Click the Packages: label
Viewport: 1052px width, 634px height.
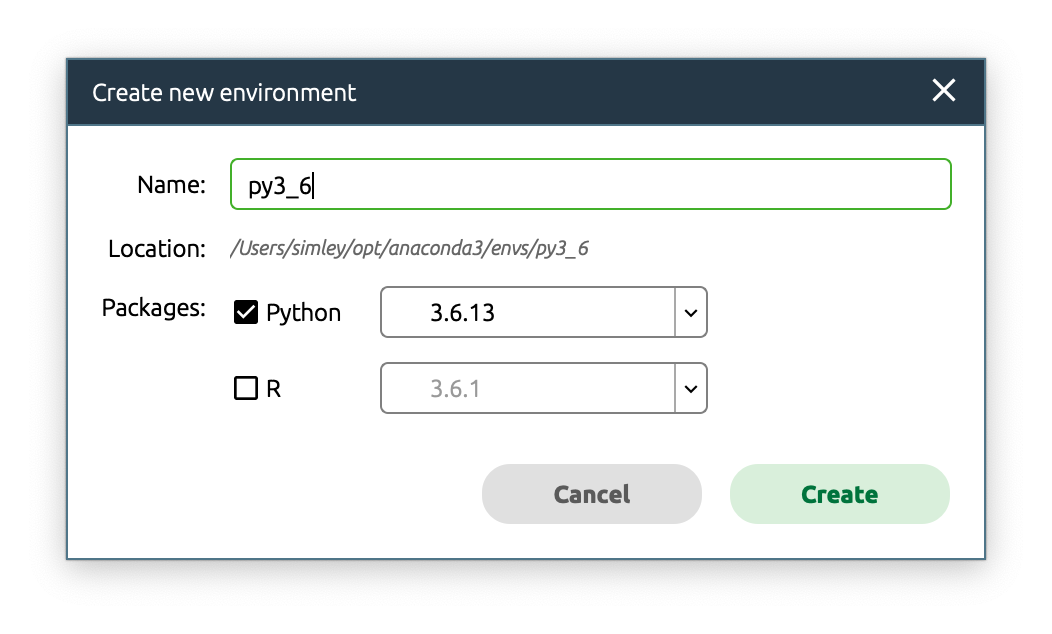pyautogui.click(x=153, y=308)
